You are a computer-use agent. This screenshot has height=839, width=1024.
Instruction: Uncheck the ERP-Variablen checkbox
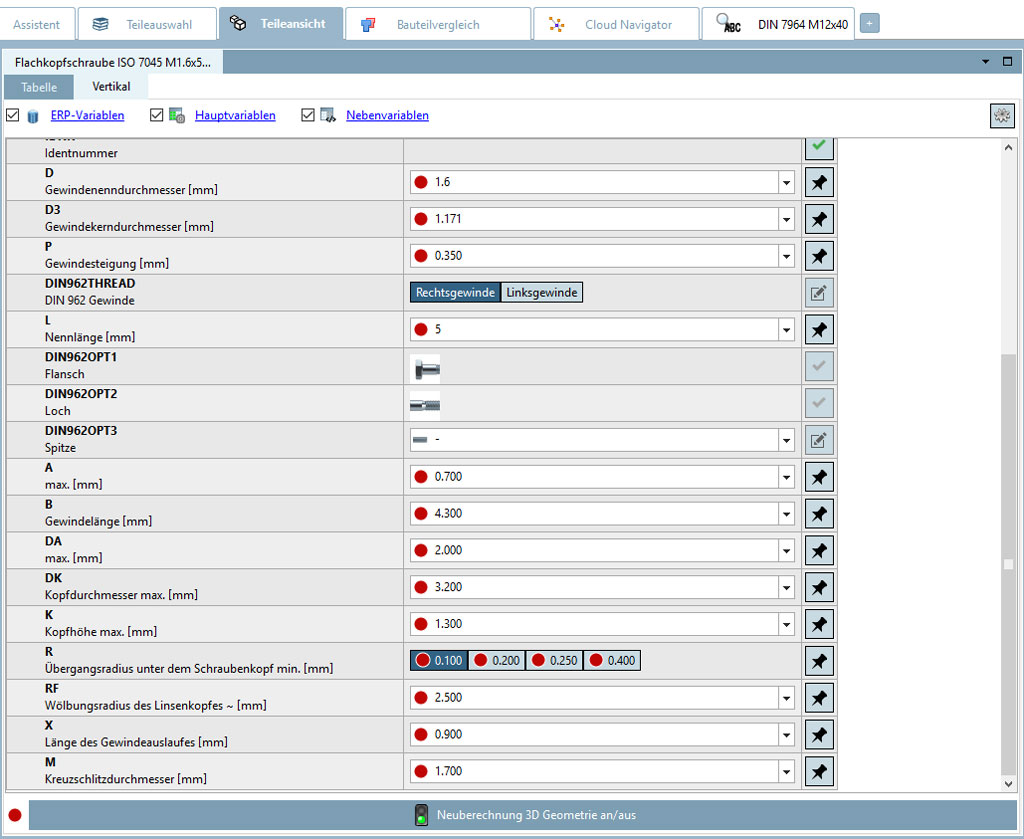pyautogui.click(x=13, y=115)
